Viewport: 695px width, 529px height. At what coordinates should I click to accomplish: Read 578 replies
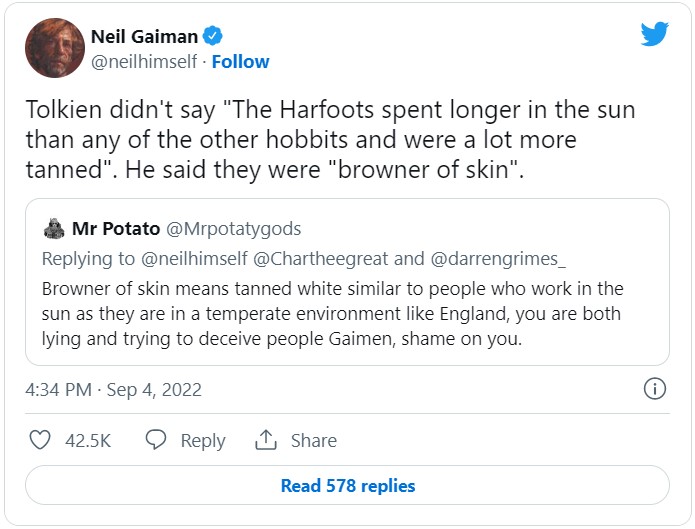point(347,486)
